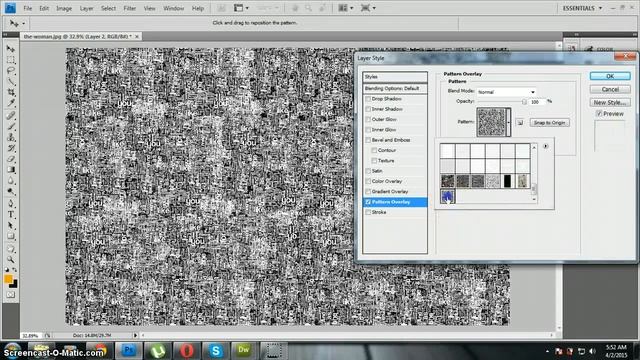Select the Clone Stamp tool
Screen dimensions: 640x360
tap(11, 138)
